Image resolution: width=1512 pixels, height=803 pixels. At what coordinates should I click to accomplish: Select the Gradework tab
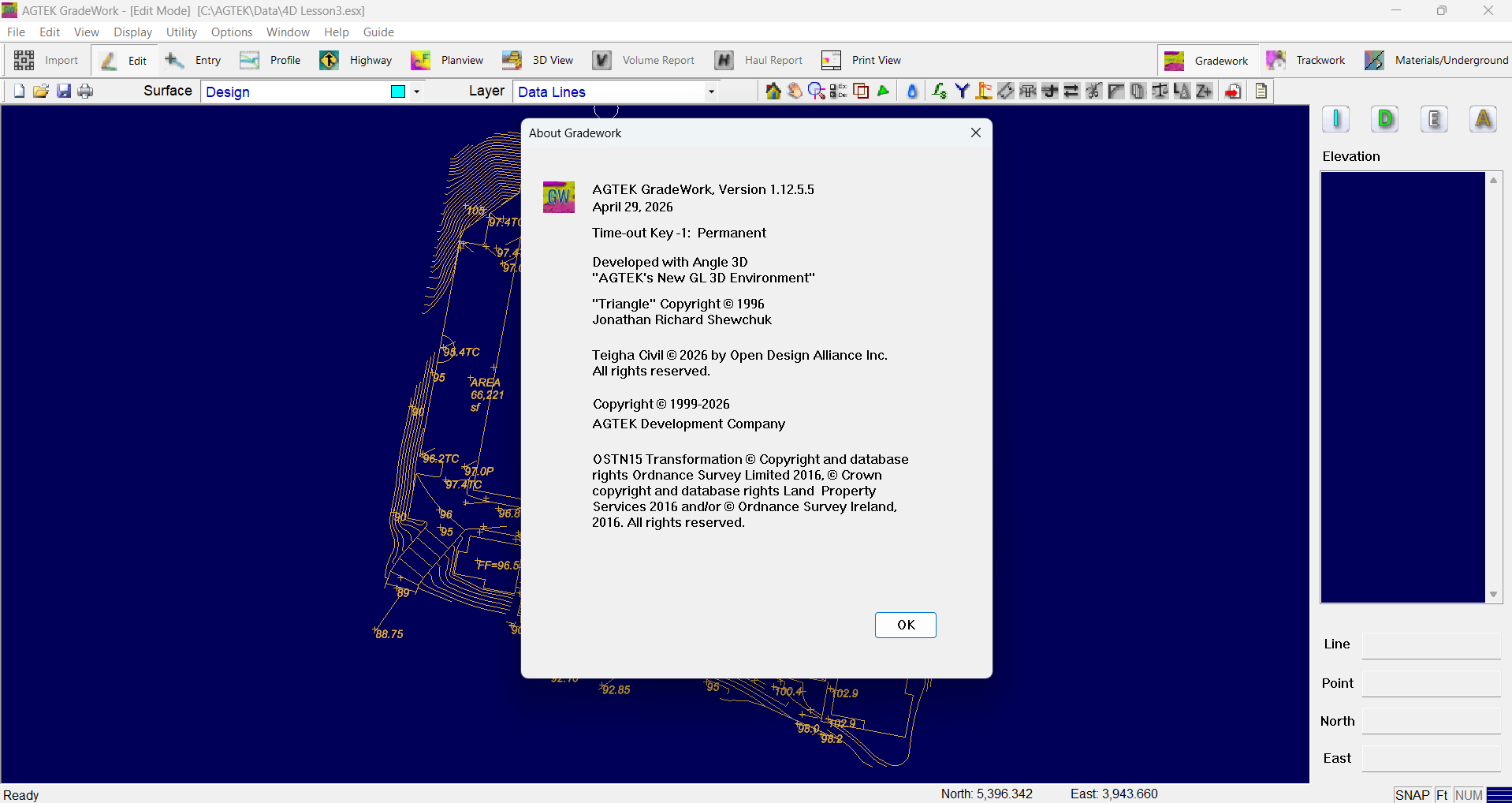click(x=1207, y=61)
